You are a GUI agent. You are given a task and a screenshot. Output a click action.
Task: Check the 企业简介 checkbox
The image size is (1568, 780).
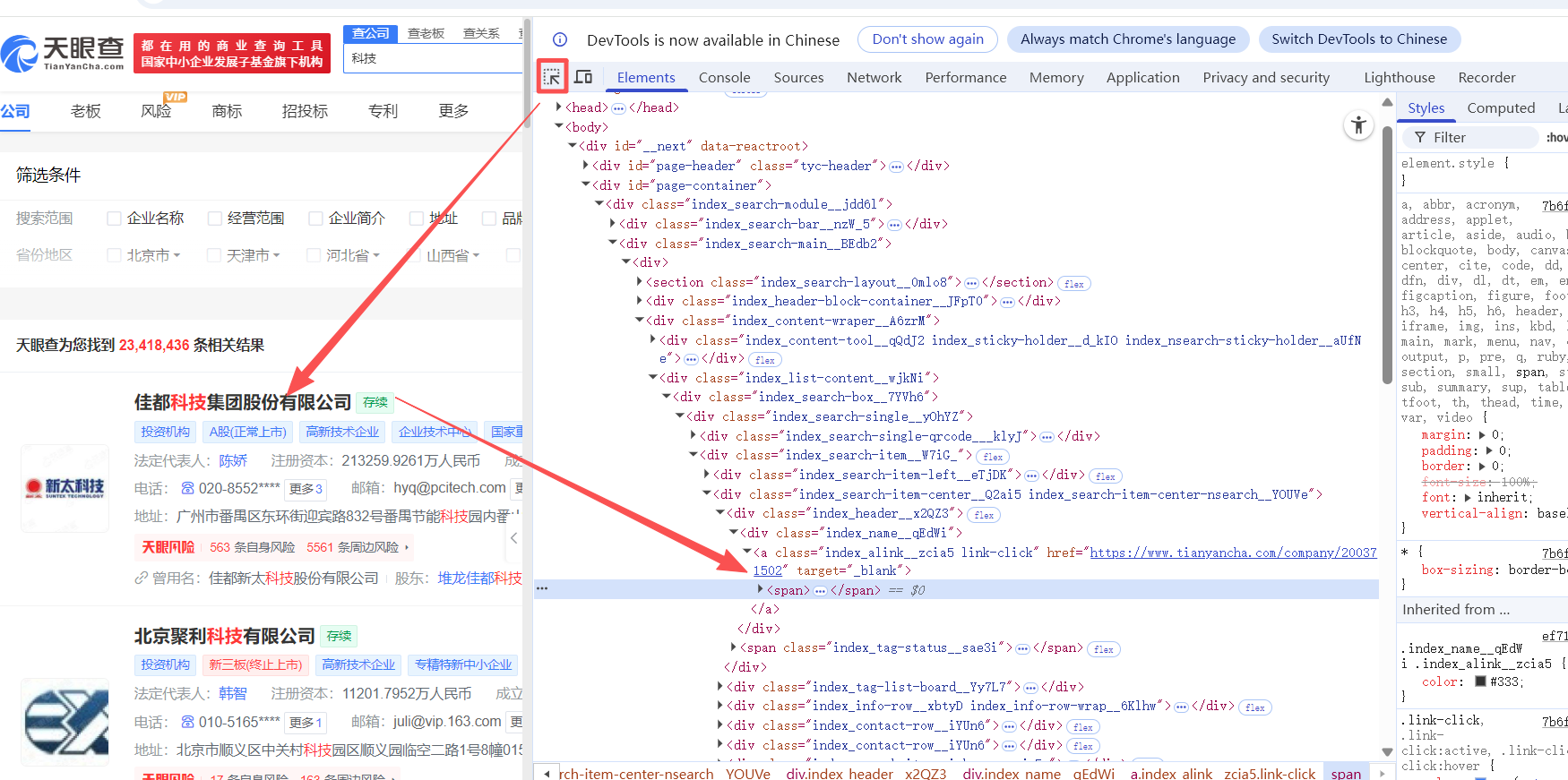point(315,219)
